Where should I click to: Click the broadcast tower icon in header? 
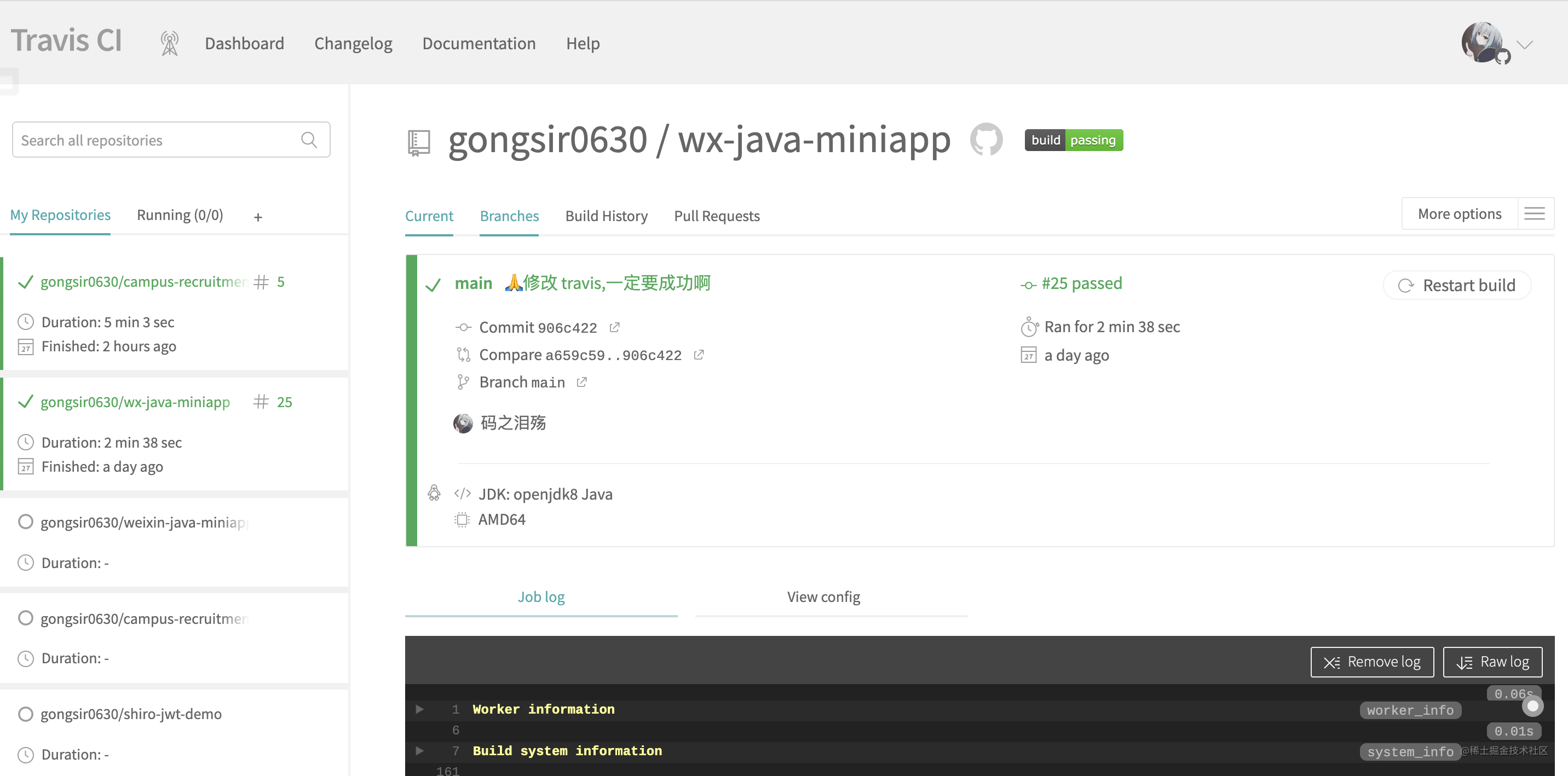point(169,44)
